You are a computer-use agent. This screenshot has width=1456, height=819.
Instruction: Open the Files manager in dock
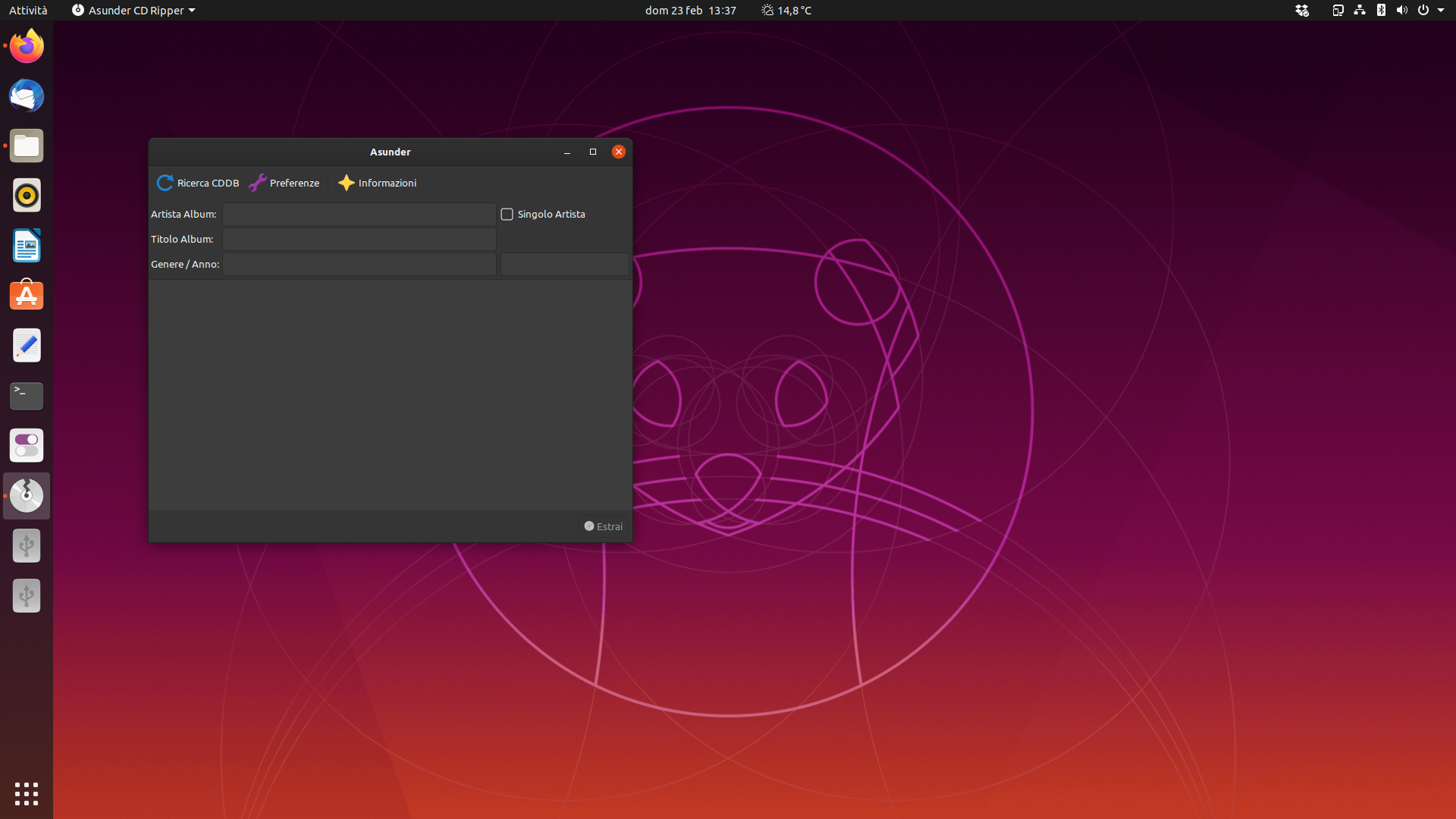27,146
